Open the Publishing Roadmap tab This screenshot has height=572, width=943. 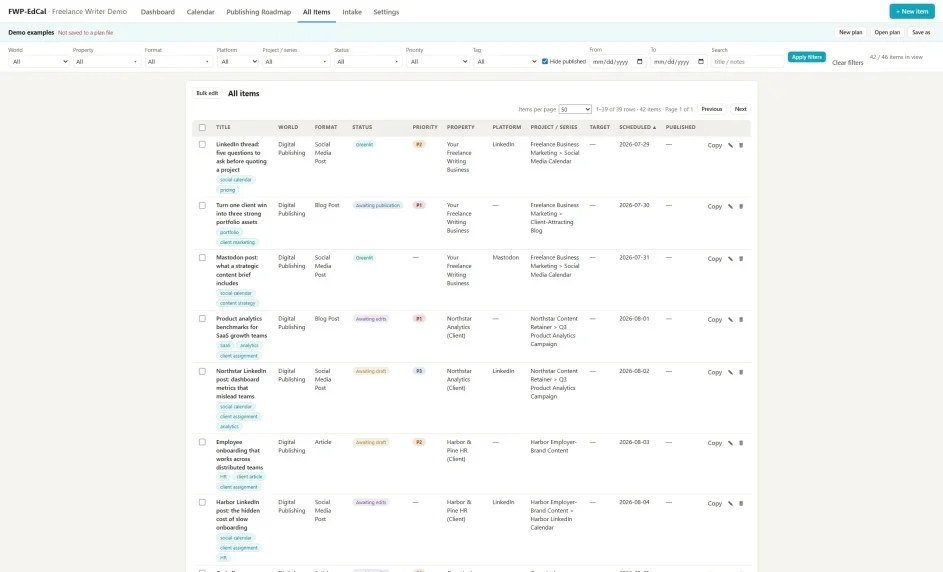[x=259, y=12]
